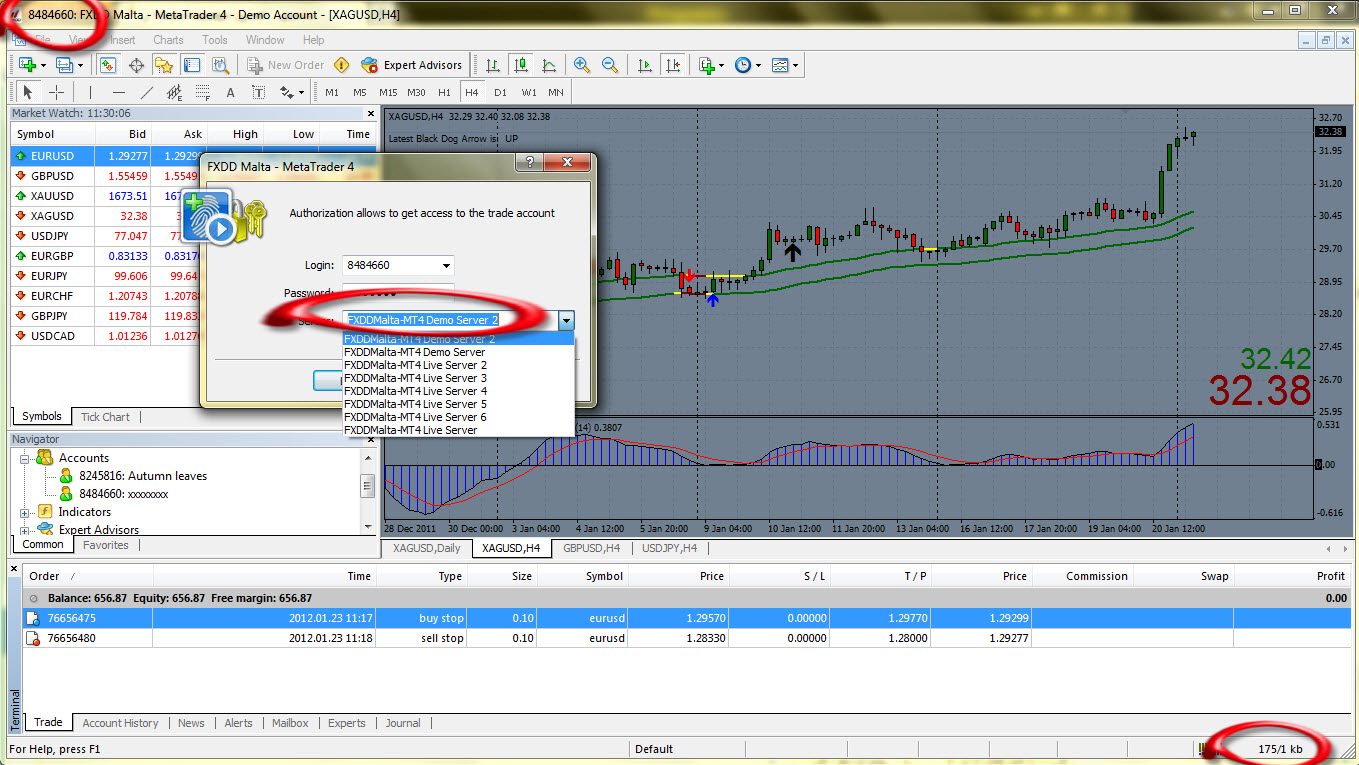Toggle the Terminal window icon
Screen dimensions: 1359x765
coord(193,65)
